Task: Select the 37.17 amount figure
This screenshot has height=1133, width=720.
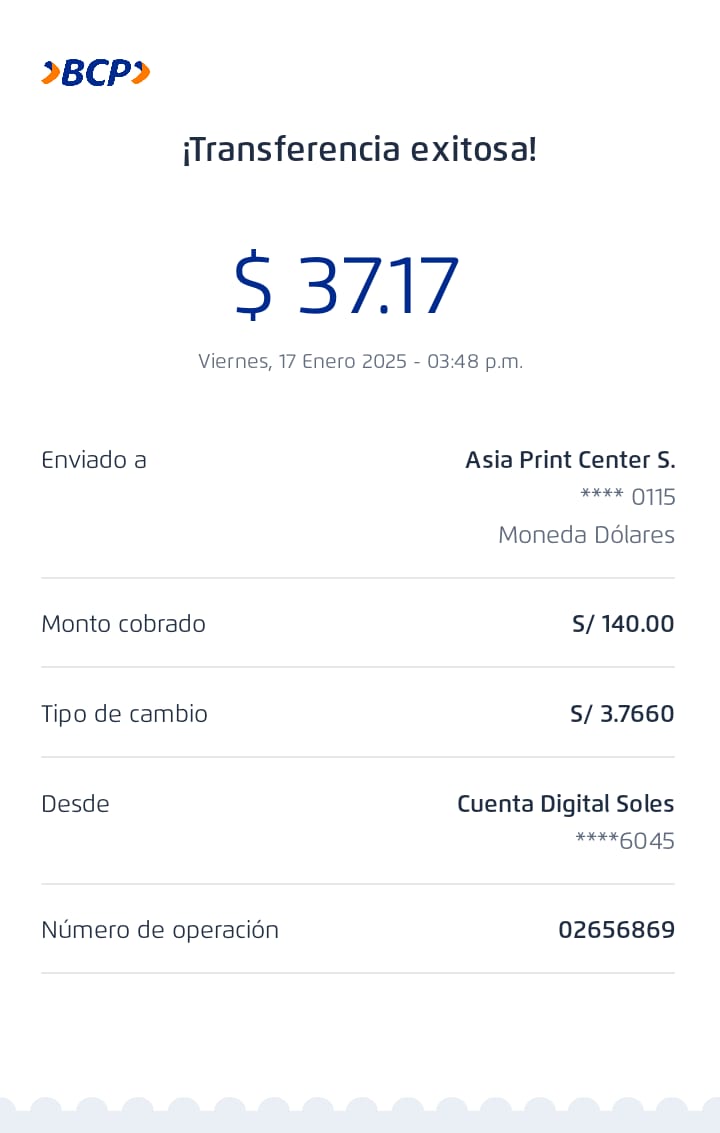Action: (x=379, y=285)
